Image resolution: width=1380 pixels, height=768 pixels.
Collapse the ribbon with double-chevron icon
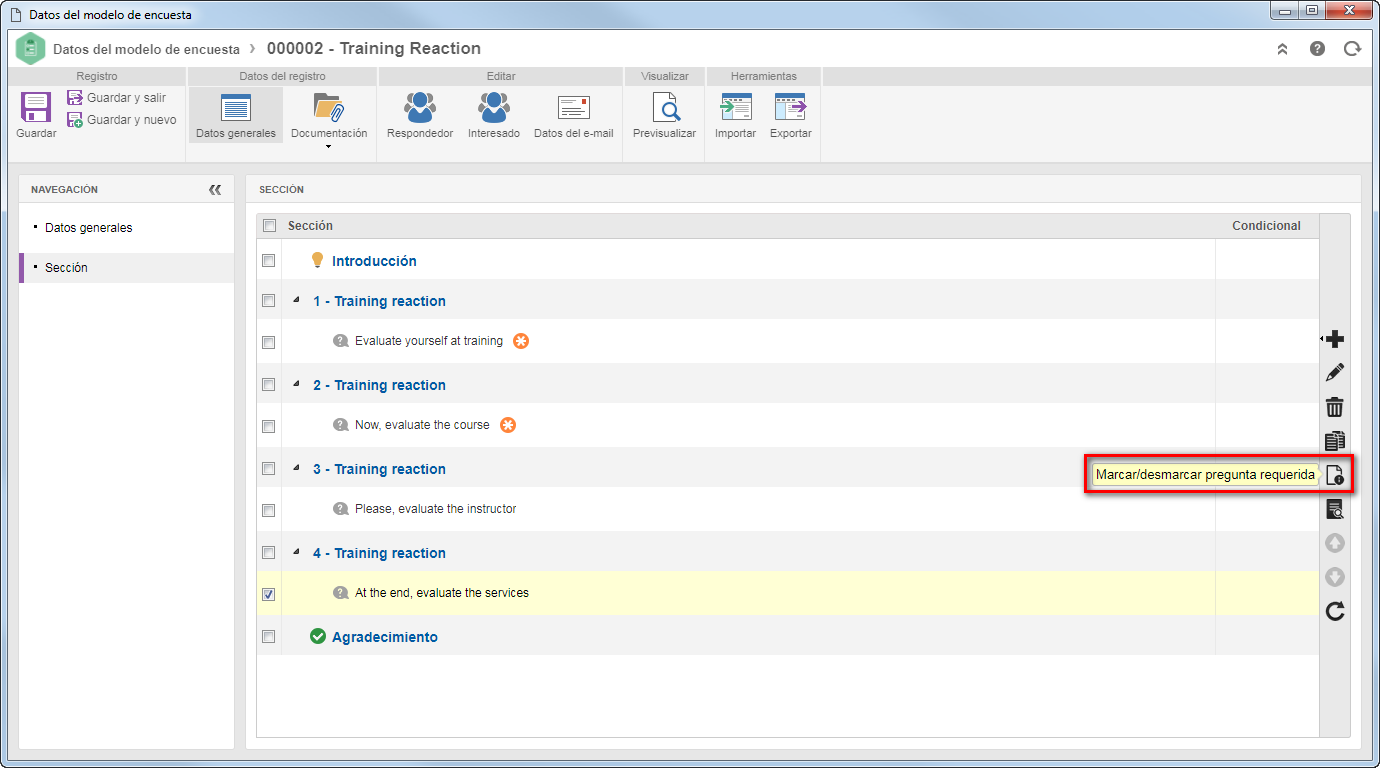pyautogui.click(x=1282, y=48)
